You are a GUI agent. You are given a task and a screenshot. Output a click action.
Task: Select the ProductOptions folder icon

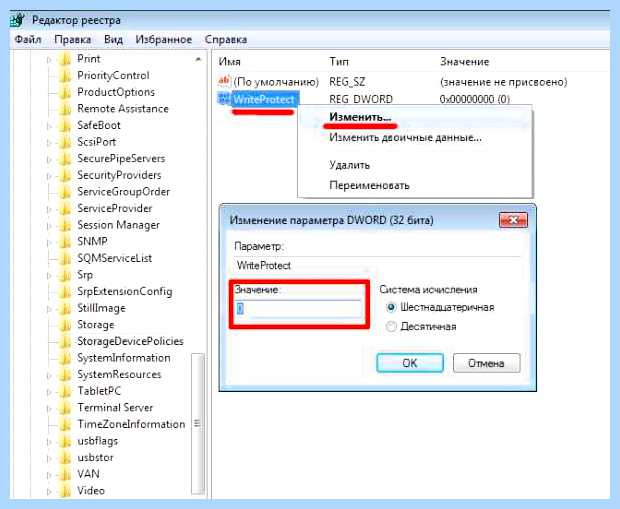tap(65, 93)
